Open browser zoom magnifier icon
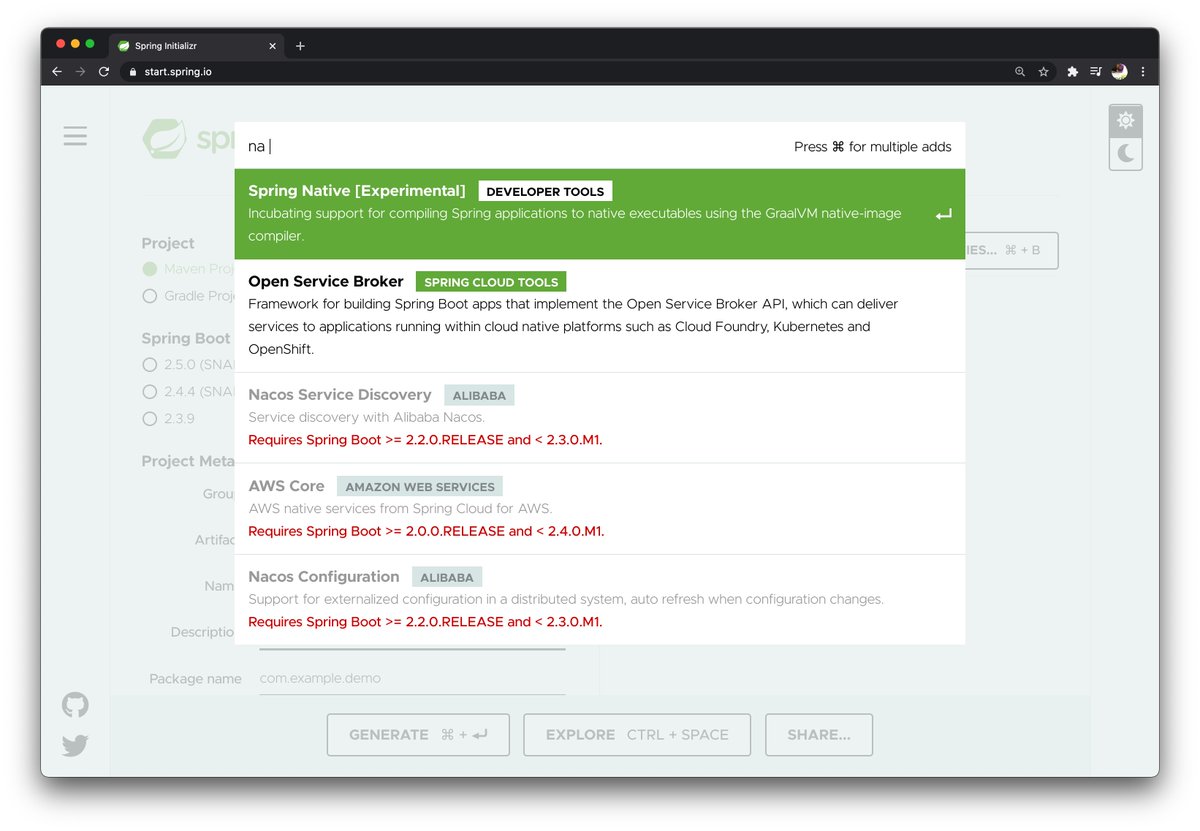This screenshot has width=1200, height=831. tap(1020, 72)
